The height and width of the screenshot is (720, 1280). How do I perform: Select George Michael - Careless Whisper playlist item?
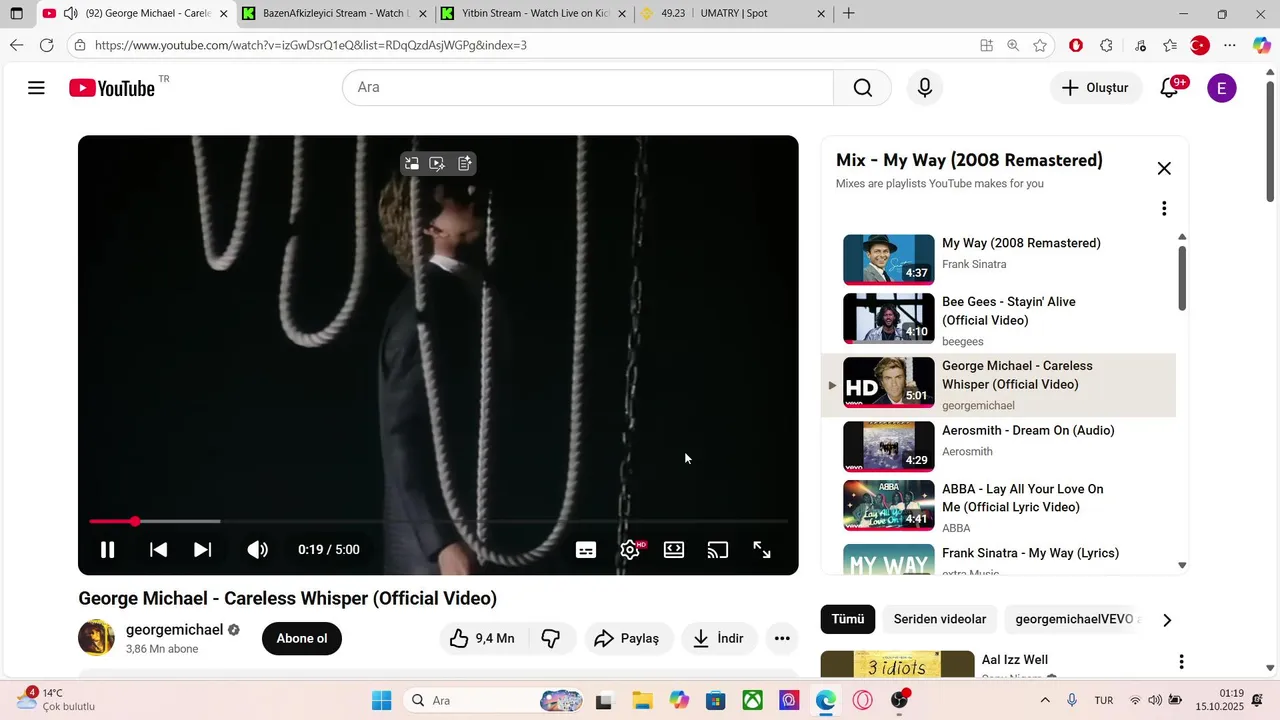tap(998, 384)
